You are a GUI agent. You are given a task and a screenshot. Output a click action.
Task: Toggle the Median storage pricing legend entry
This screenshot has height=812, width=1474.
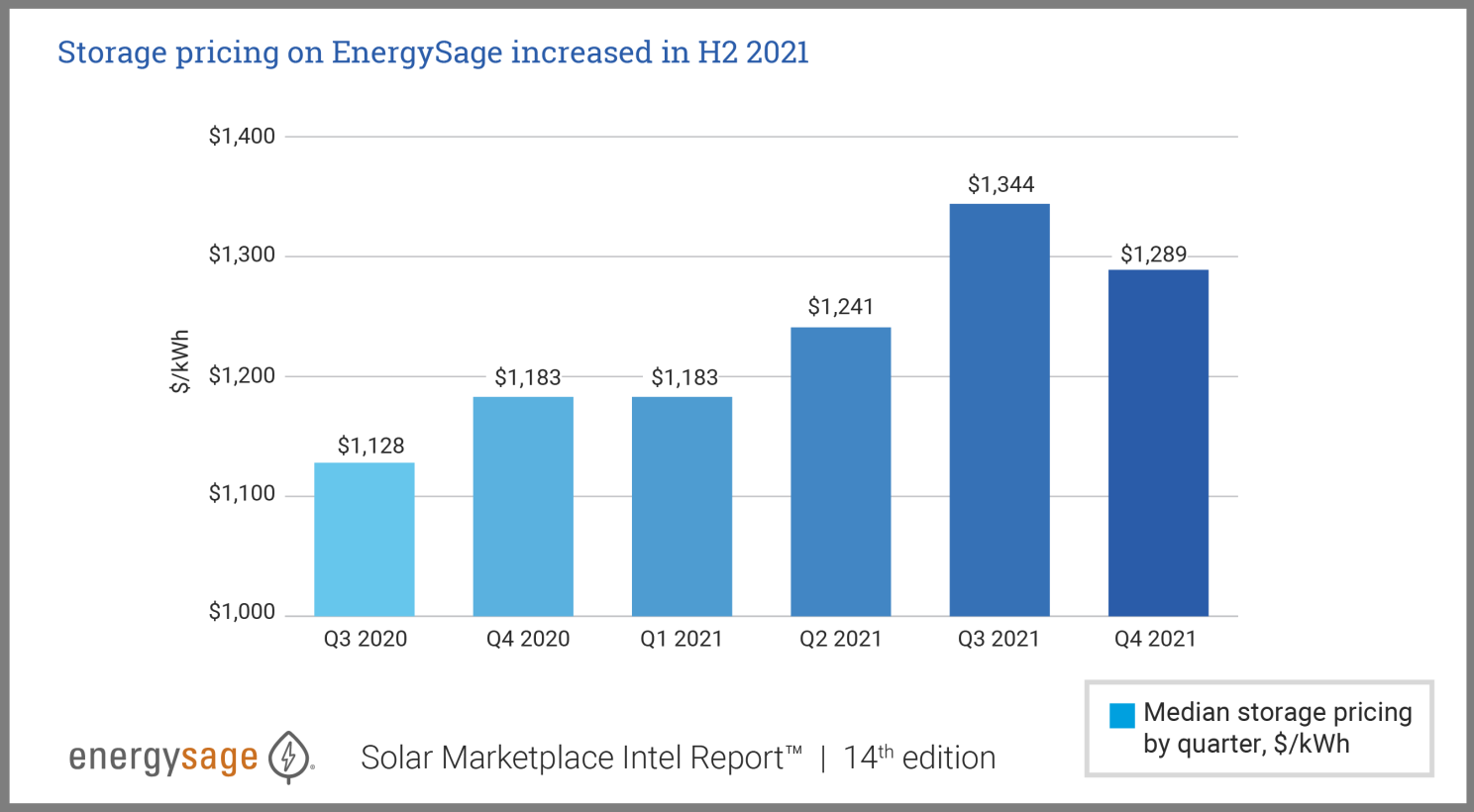point(1276,726)
